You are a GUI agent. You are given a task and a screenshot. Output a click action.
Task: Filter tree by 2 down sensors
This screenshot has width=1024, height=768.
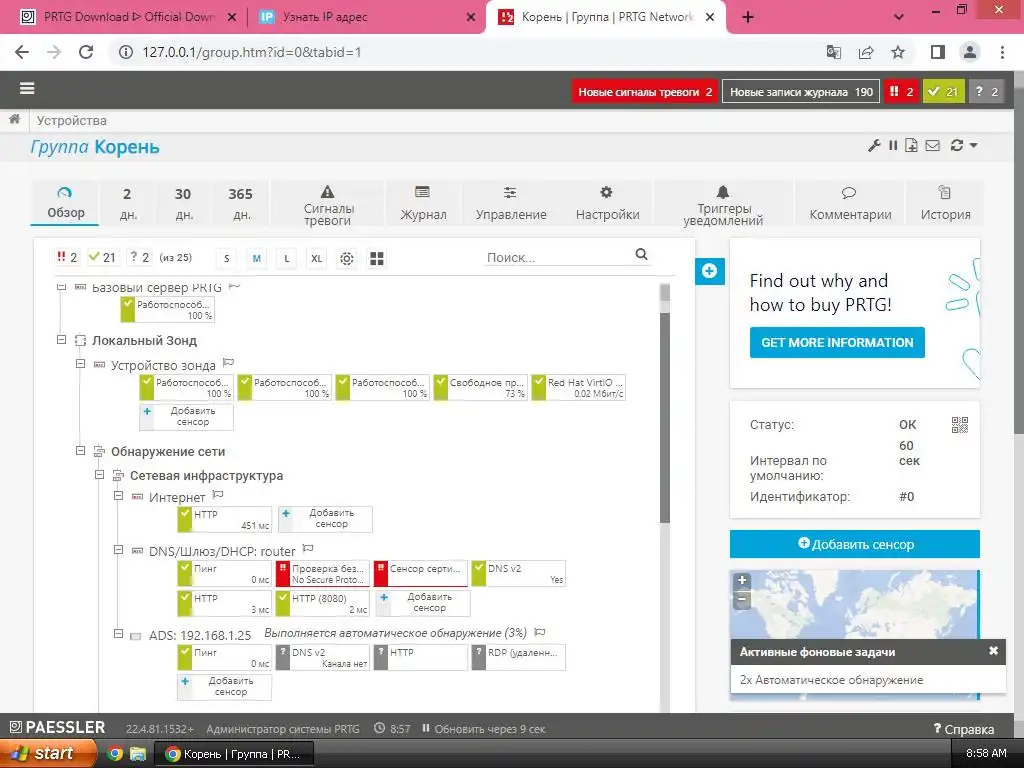(67, 257)
